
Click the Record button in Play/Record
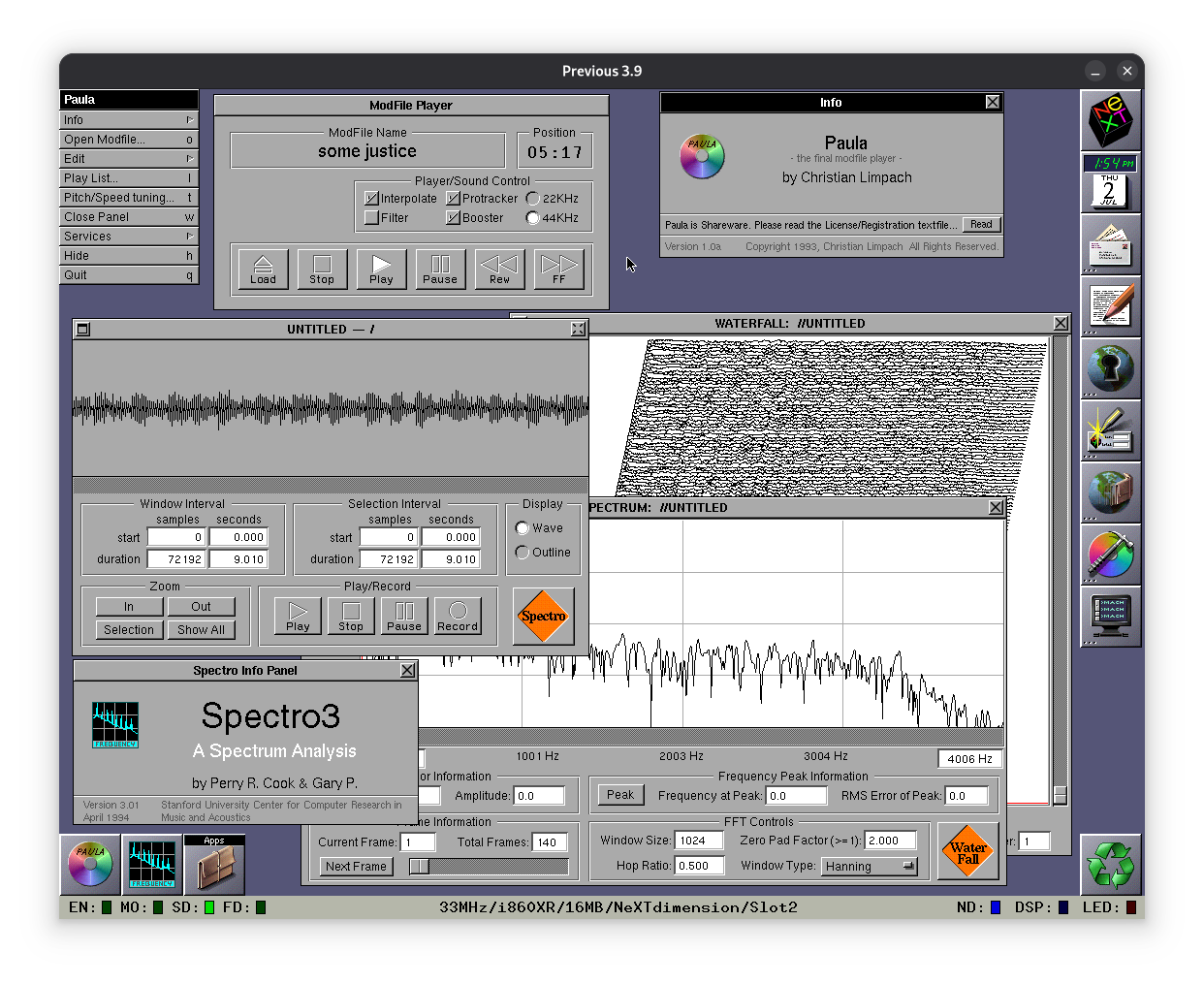click(x=458, y=616)
